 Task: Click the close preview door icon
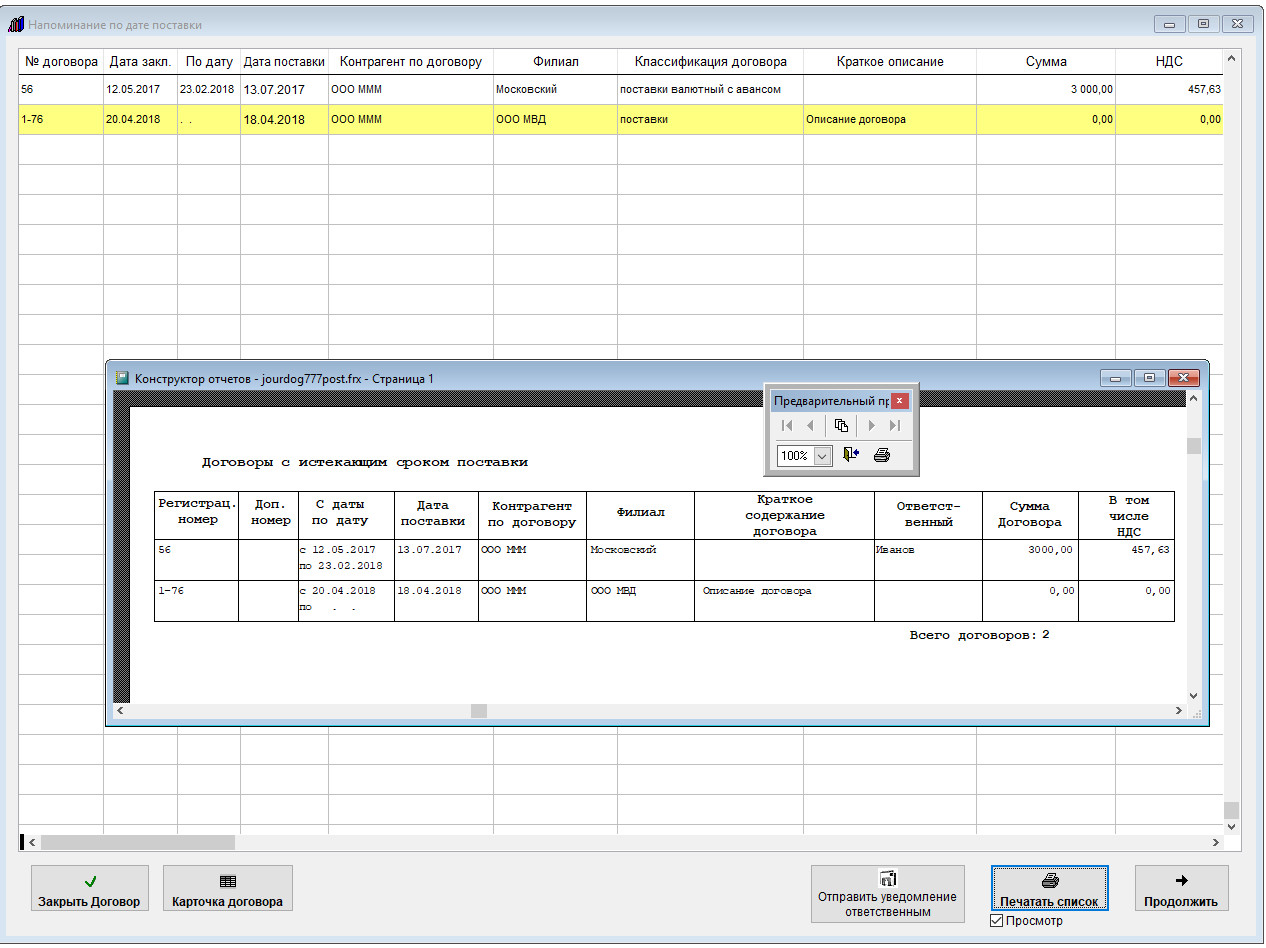[851, 455]
